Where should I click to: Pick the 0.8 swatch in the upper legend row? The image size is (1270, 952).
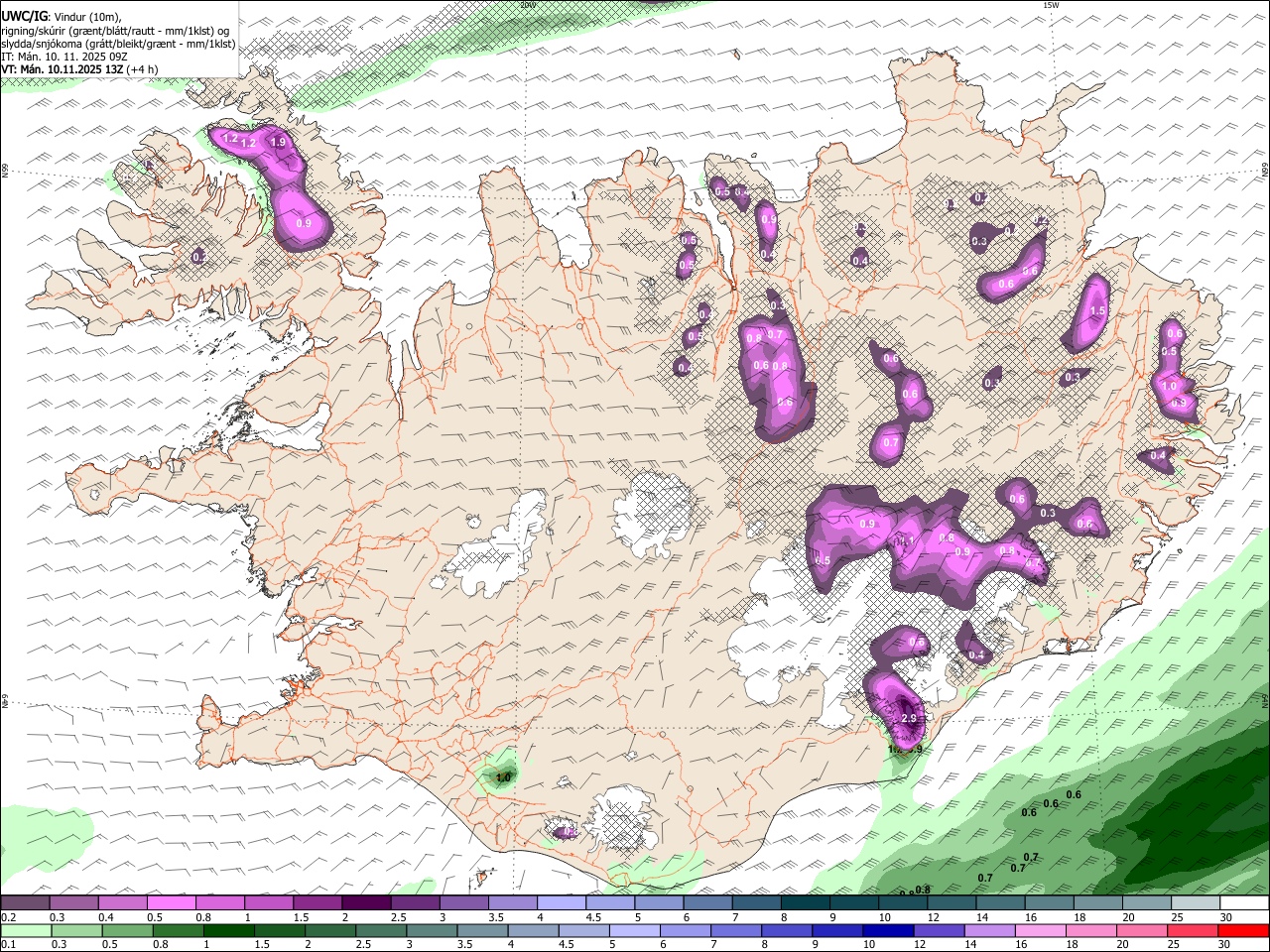pos(219,902)
